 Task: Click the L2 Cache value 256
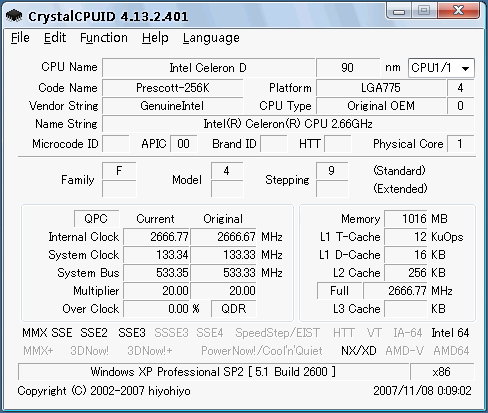[x=406, y=273]
